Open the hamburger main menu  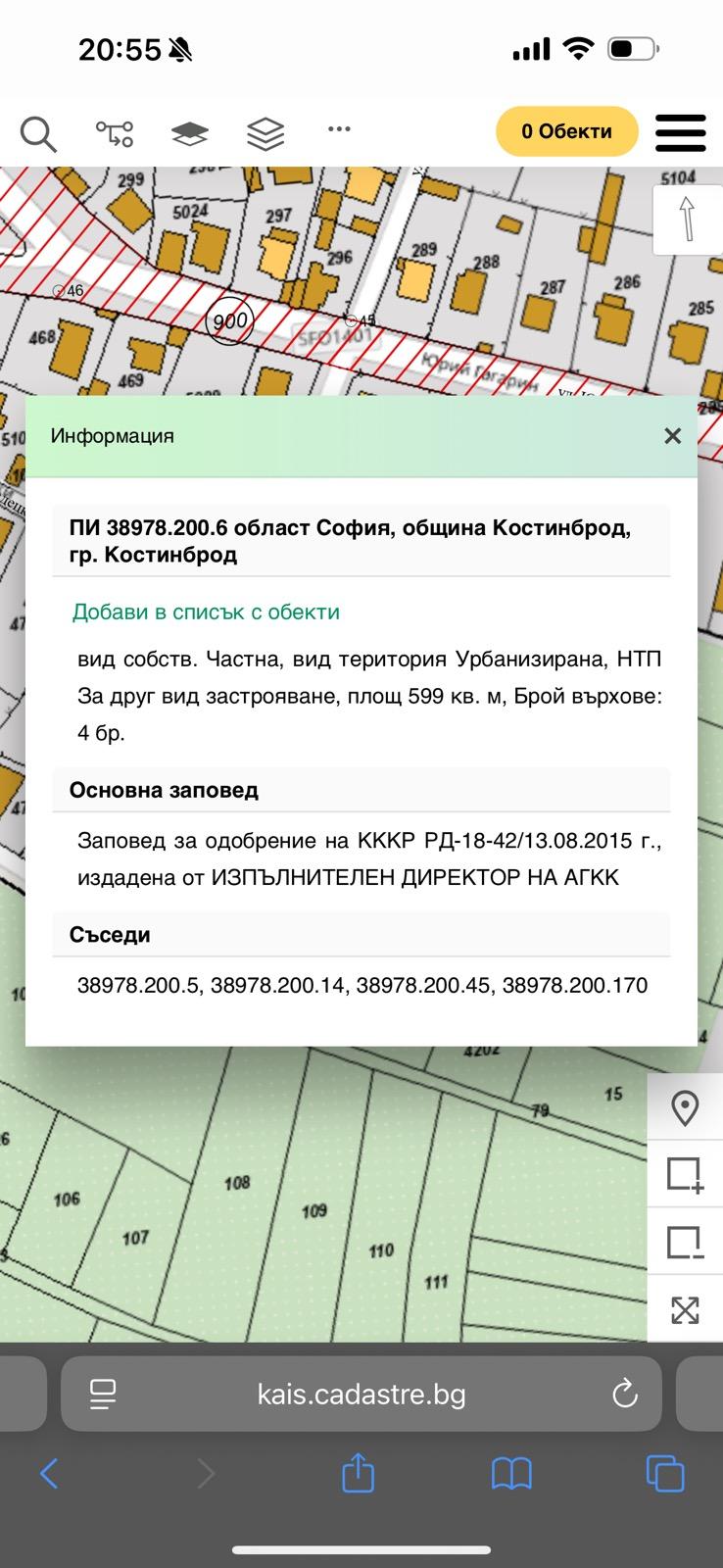click(x=681, y=132)
